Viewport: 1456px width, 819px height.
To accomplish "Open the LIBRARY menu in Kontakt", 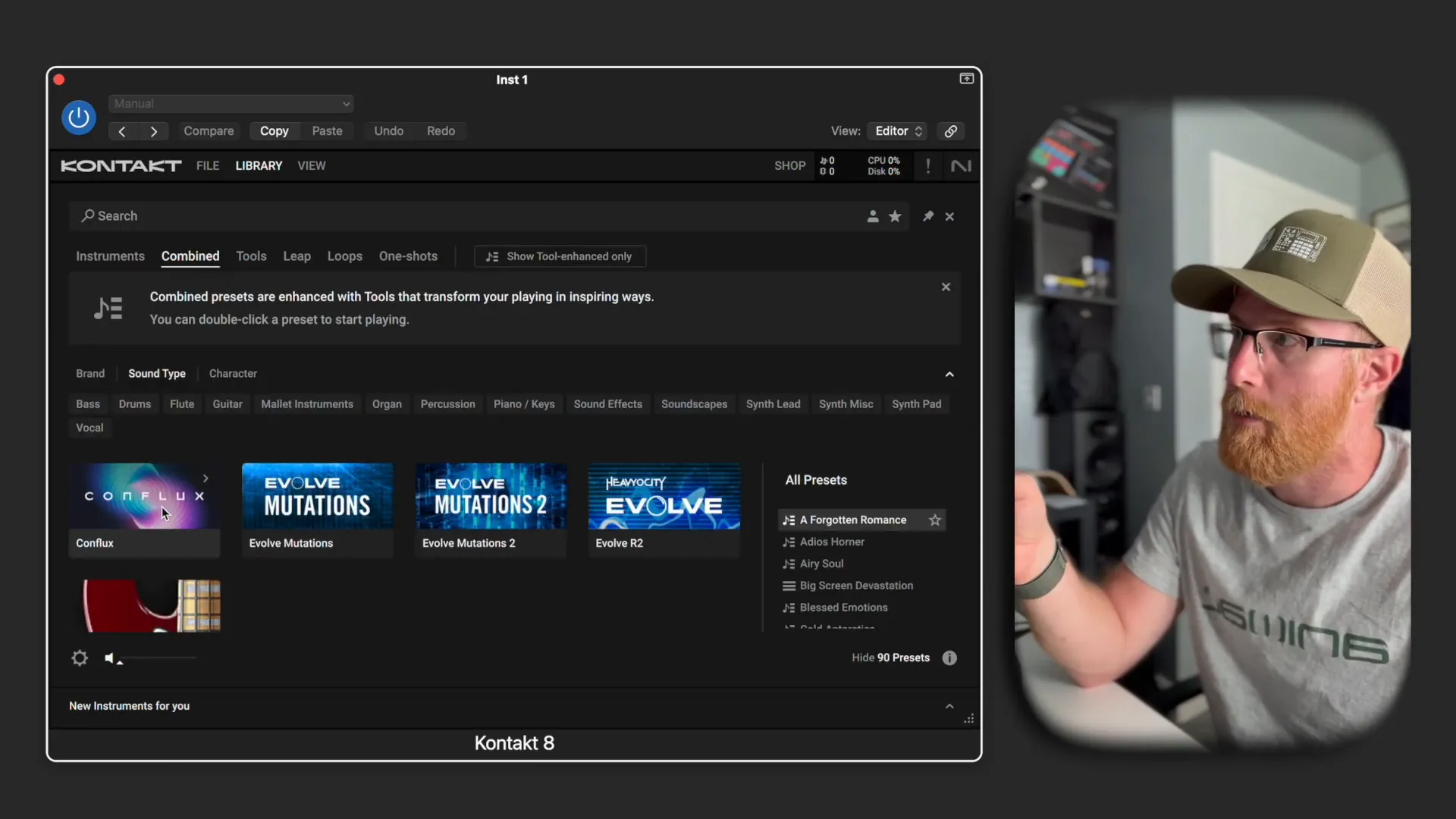I will point(259,165).
